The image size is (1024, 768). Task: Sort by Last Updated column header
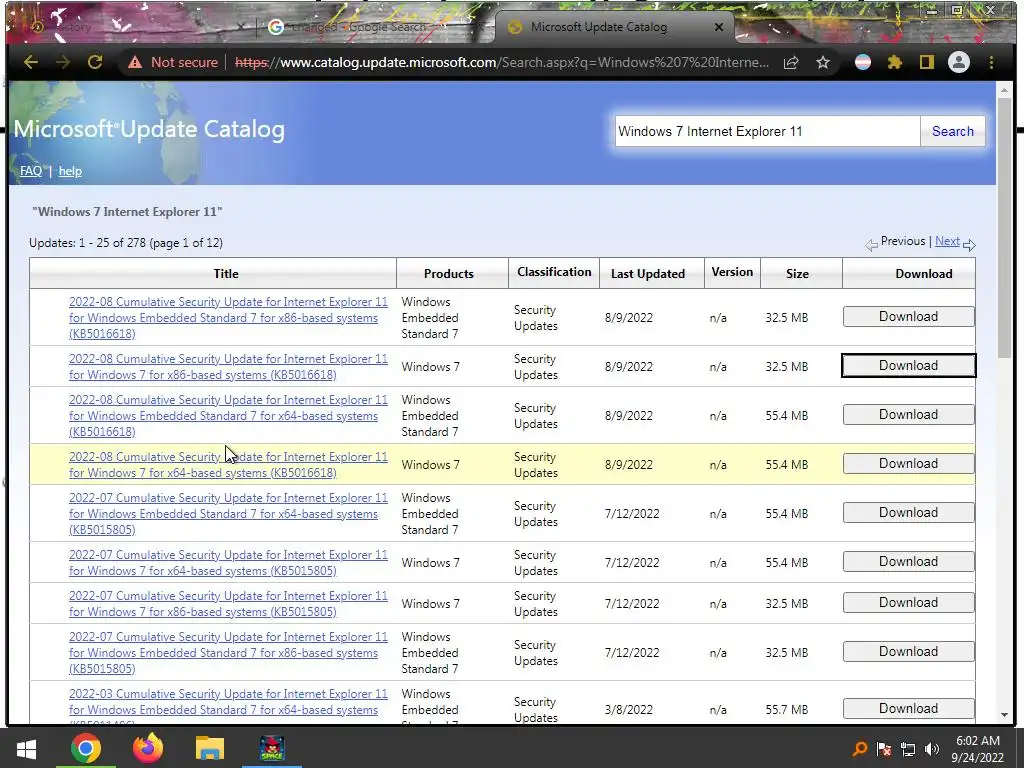pyautogui.click(x=648, y=274)
